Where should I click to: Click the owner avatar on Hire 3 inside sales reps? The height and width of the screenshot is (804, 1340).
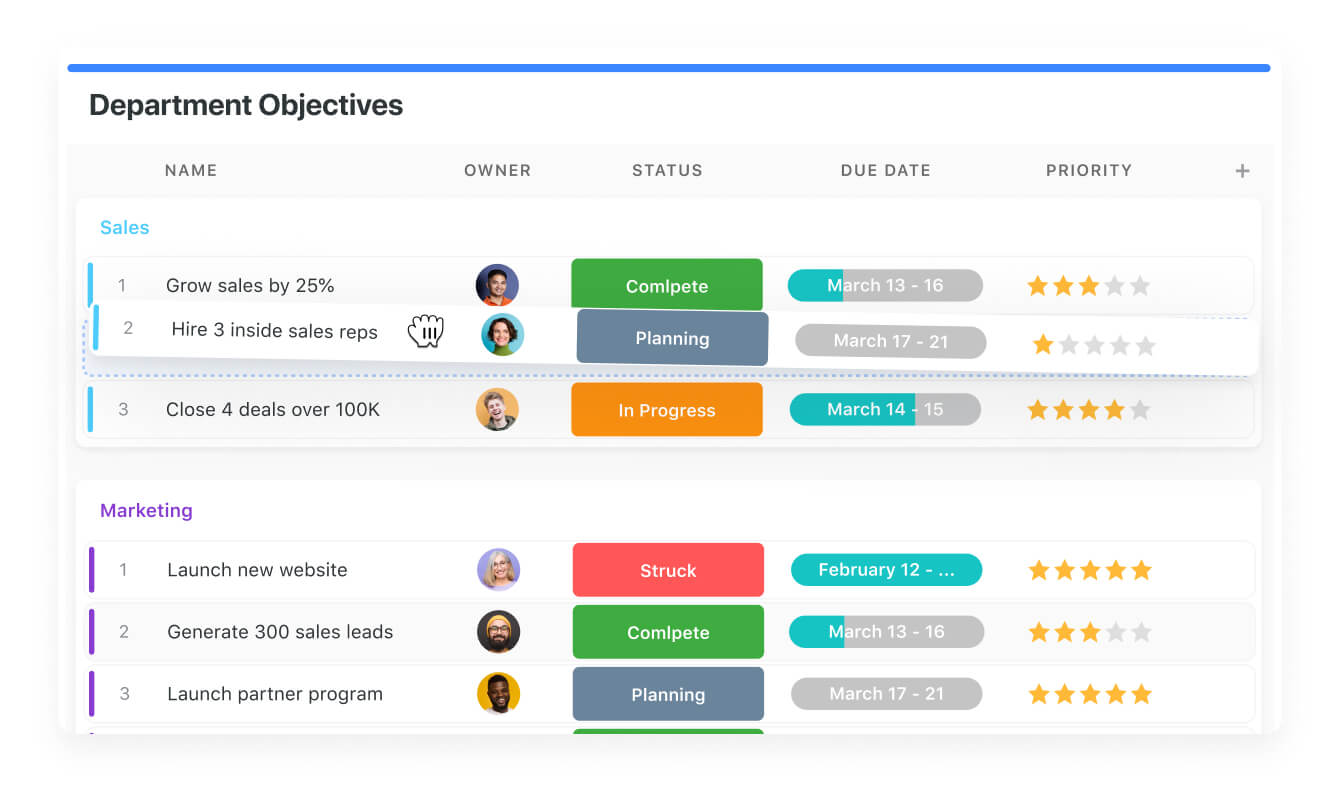502,335
